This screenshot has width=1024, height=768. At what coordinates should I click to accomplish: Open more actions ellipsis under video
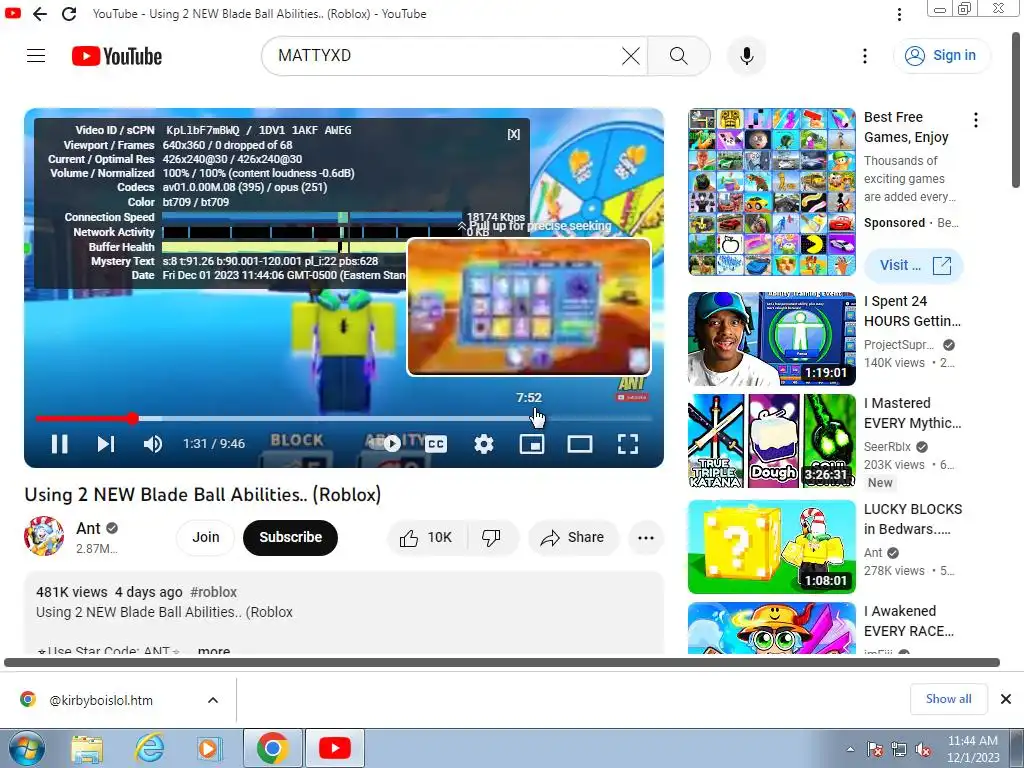point(646,537)
